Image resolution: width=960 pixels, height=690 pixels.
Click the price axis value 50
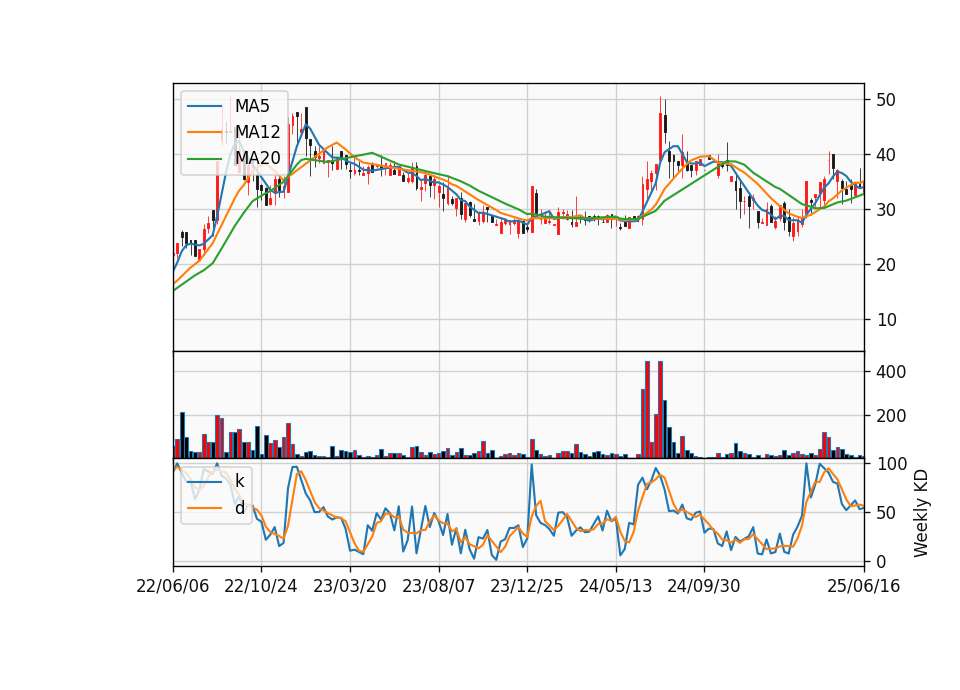click(x=885, y=100)
